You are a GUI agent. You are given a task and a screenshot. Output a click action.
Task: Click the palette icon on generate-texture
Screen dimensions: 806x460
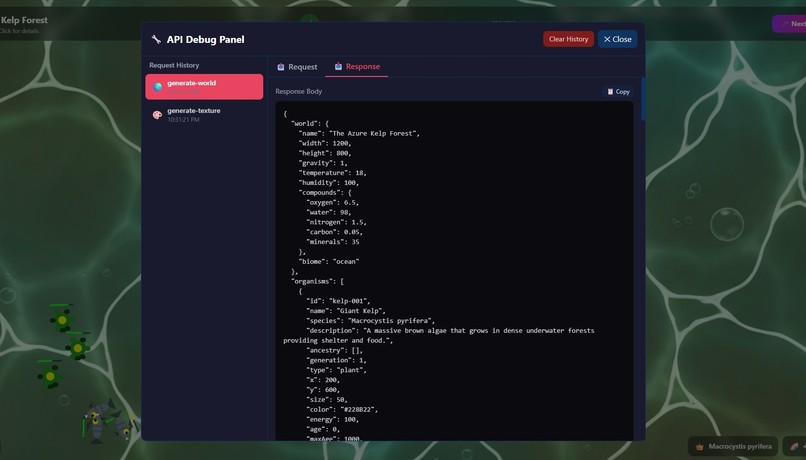(x=157, y=115)
